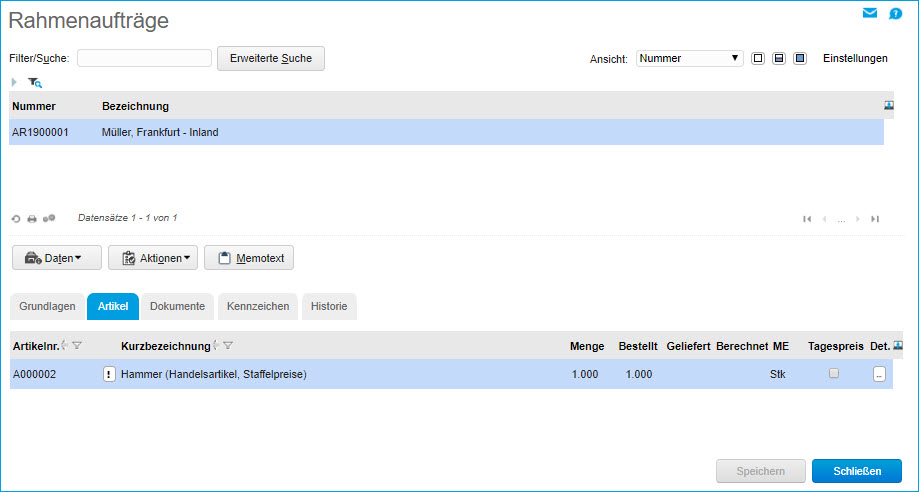The width and height of the screenshot is (919, 492).
Task: Switch to the empty-square view layout
Action: (x=758, y=58)
